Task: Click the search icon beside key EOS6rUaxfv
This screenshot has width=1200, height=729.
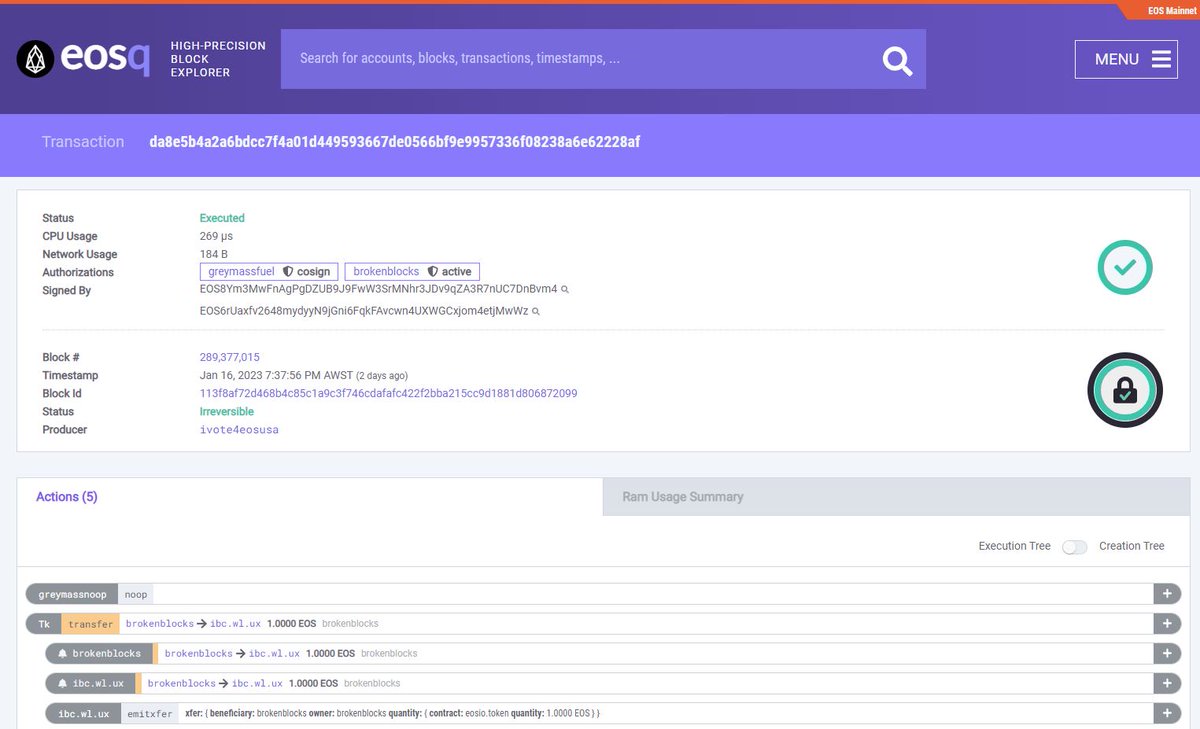Action: pyautogui.click(x=536, y=312)
